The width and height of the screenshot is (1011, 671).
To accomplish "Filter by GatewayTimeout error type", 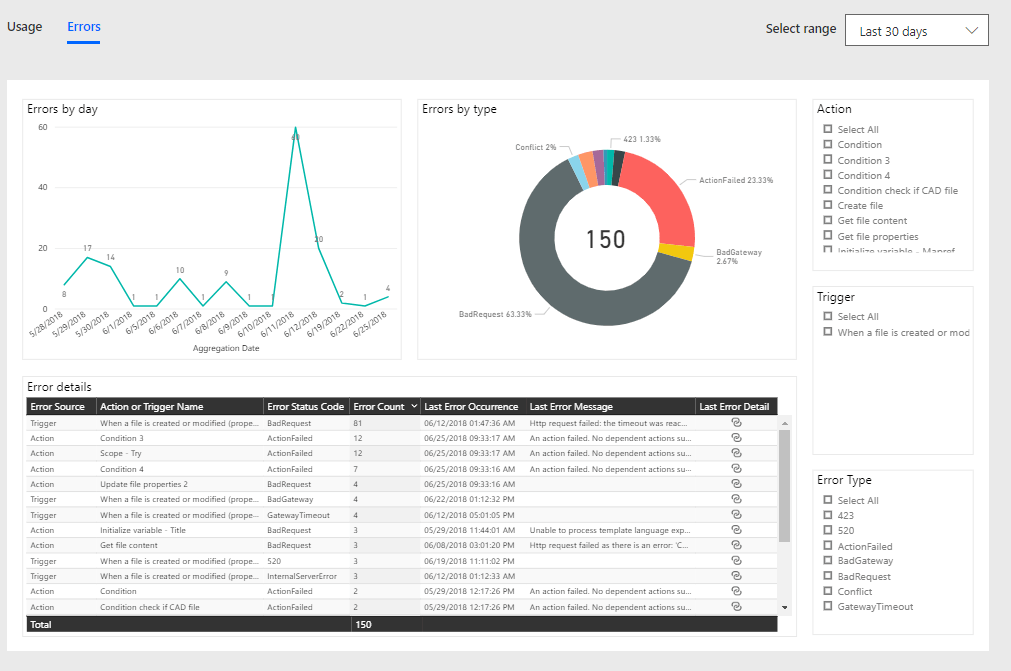I will point(828,607).
